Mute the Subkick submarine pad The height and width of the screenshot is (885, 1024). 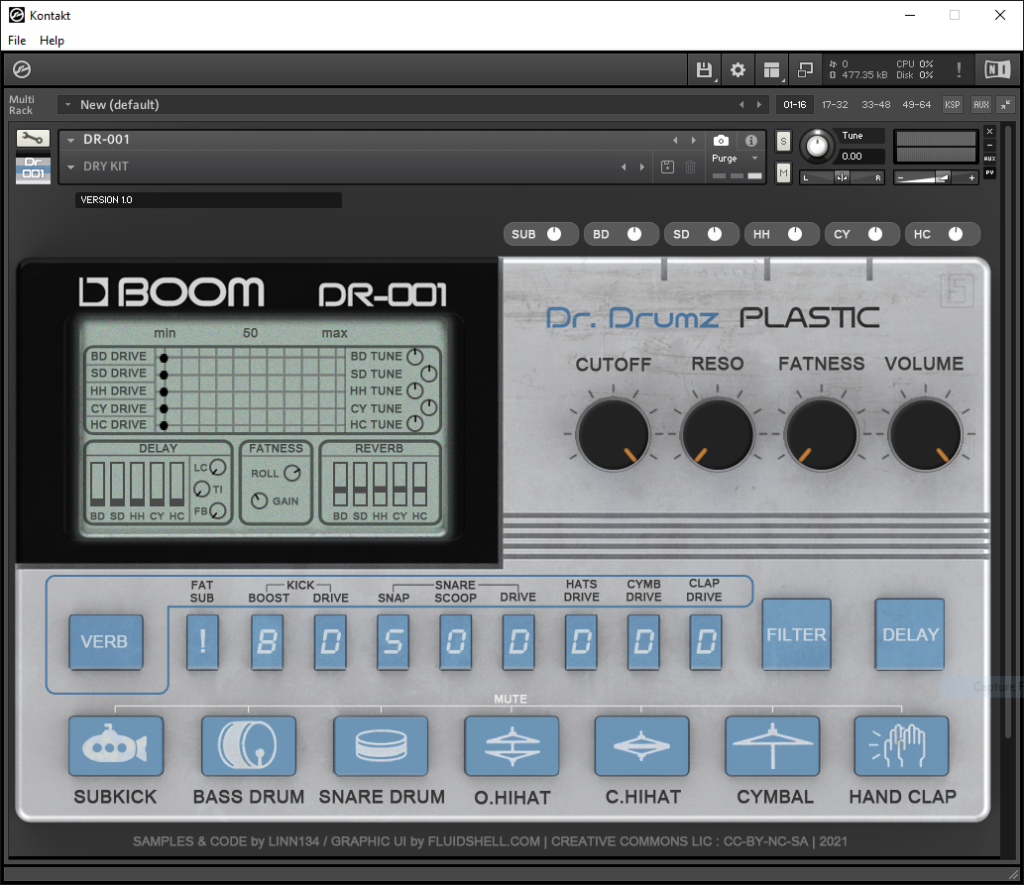pos(116,746)
